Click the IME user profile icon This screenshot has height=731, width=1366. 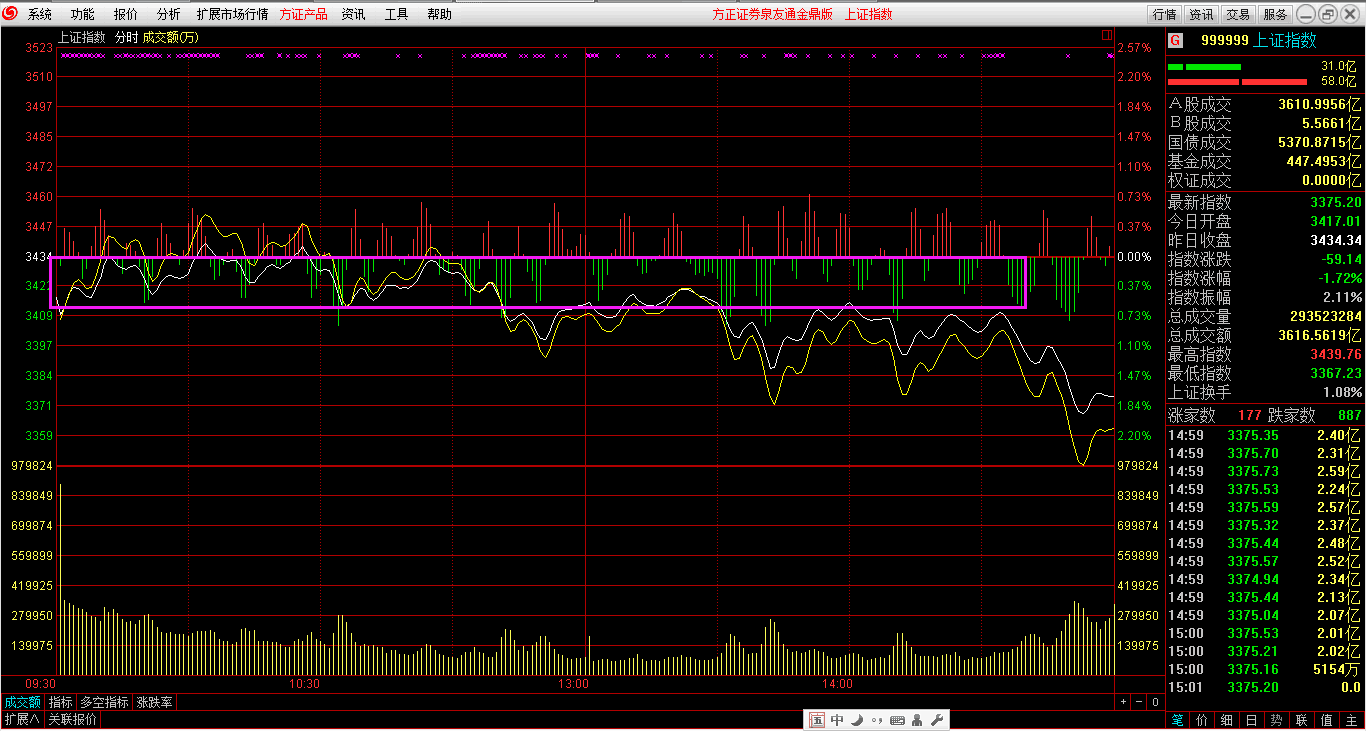[x=917, y=720]
